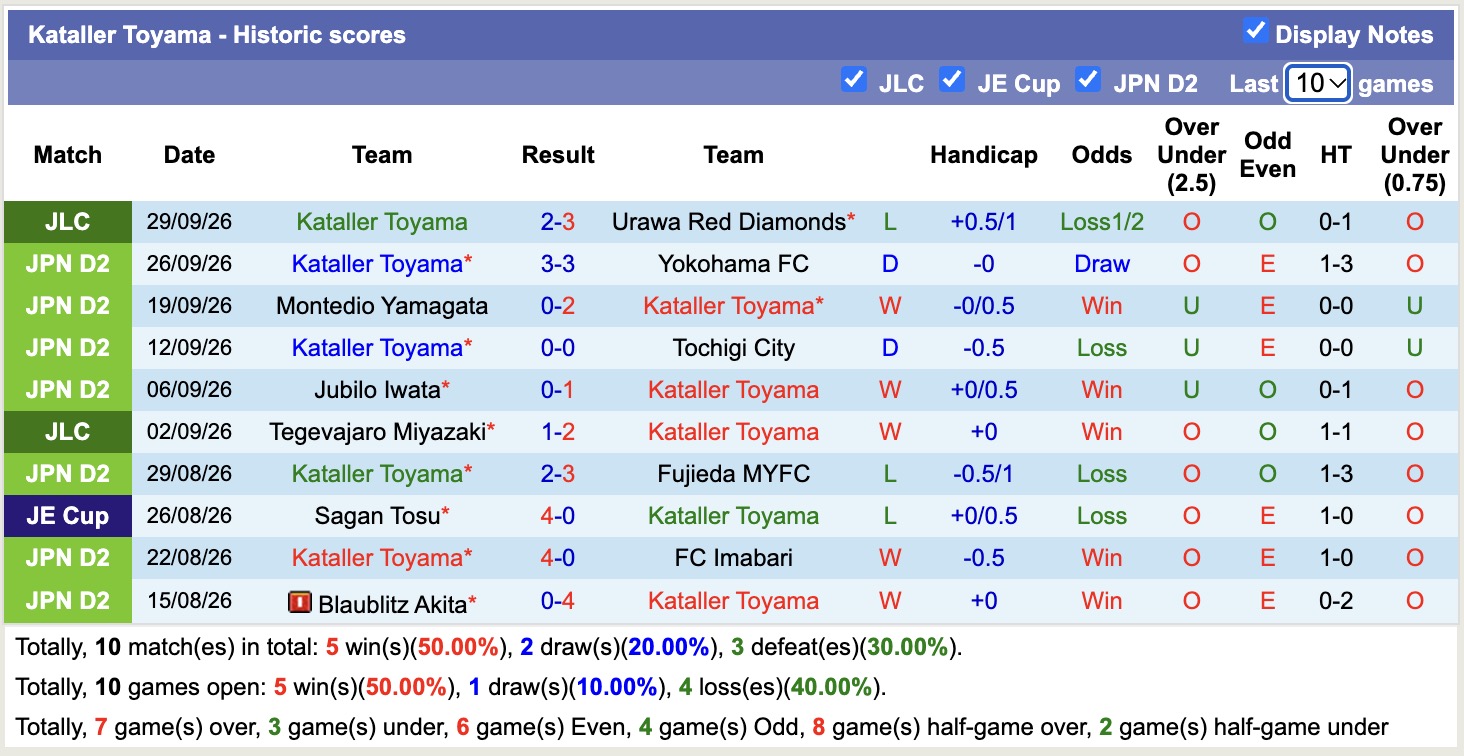The image size is (1464, 756).
Task: Click the 1-2 result at Tegevajaro Miyazaki
Action: [x=558, y=432]
